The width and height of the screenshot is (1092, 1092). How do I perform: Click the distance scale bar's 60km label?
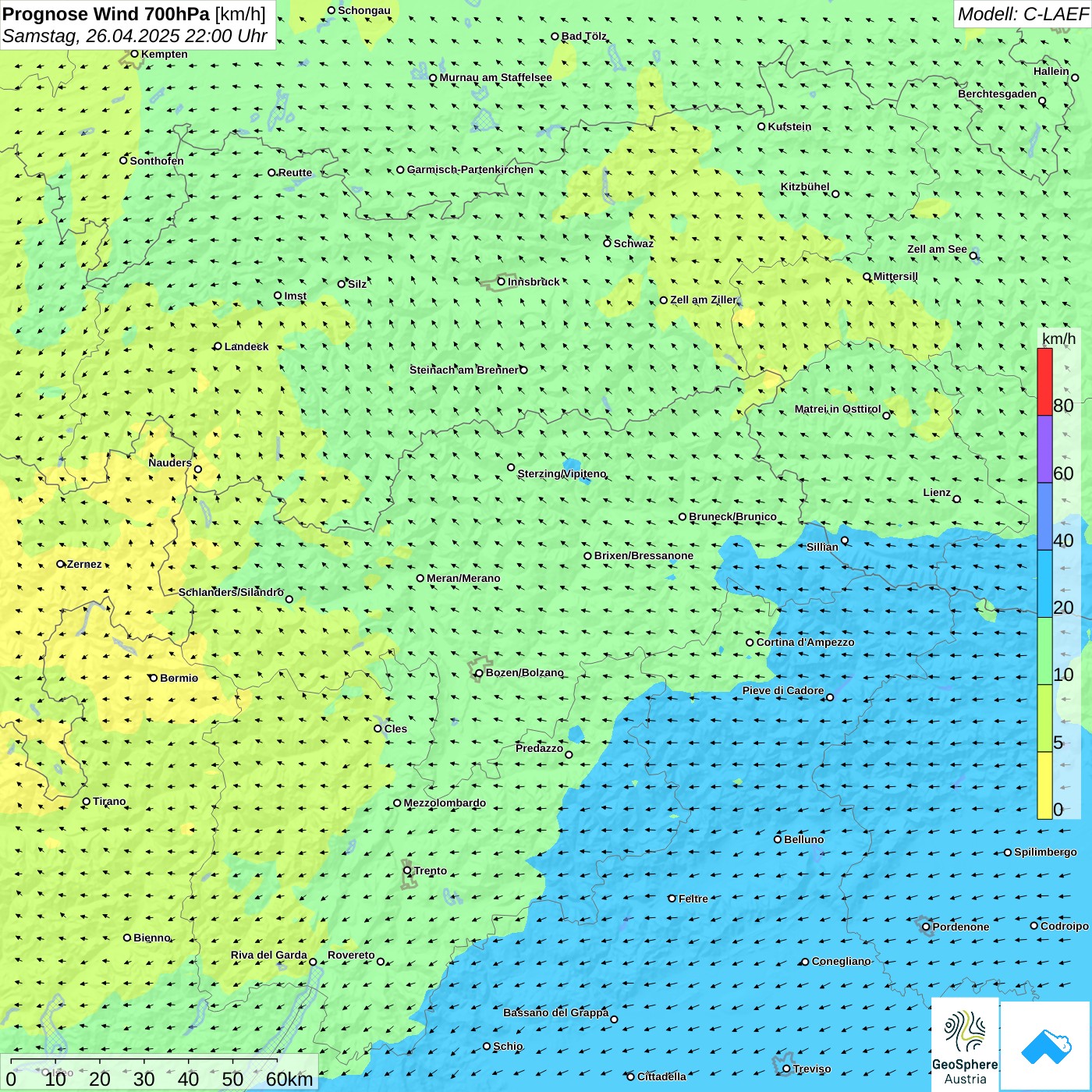pyautogui.click(x=289, y=1079)
